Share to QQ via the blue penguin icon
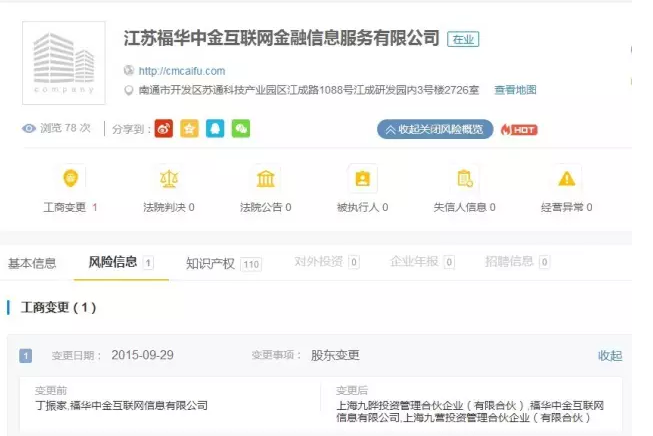Image resolution: width=653 pixels, height=436 pixels. point(215,129)
